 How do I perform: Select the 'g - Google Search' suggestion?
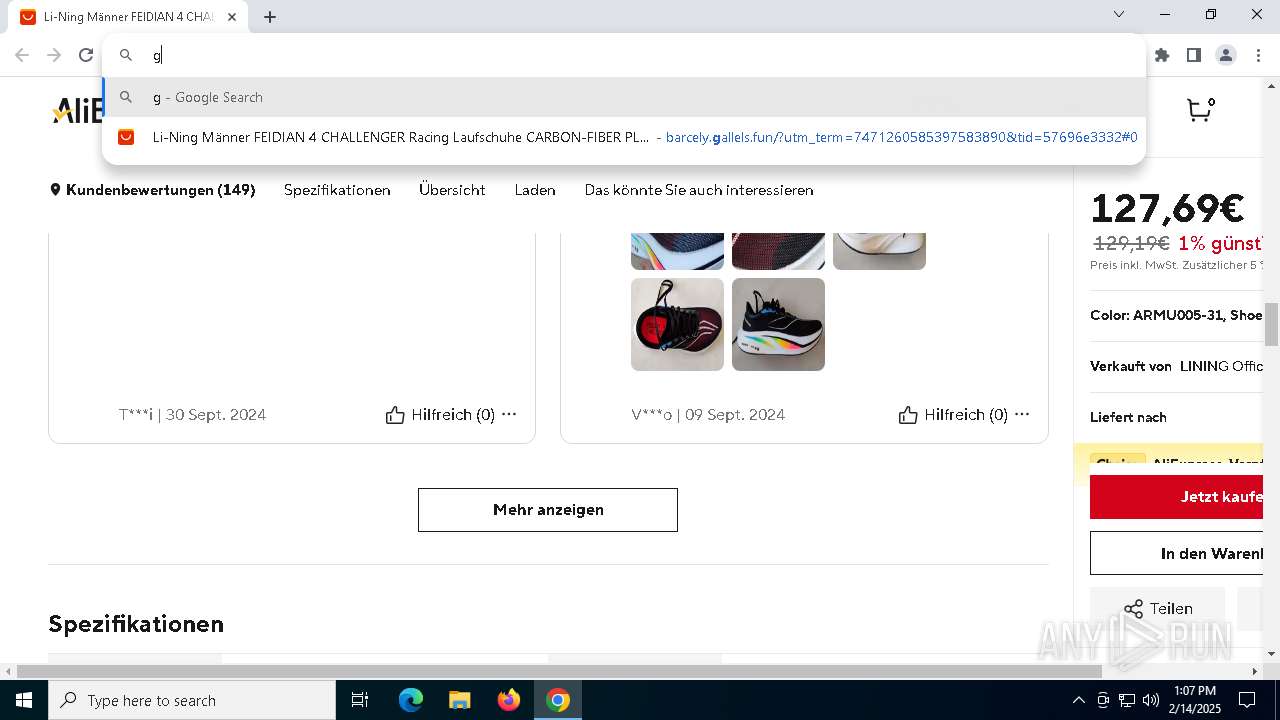point(624,97)
